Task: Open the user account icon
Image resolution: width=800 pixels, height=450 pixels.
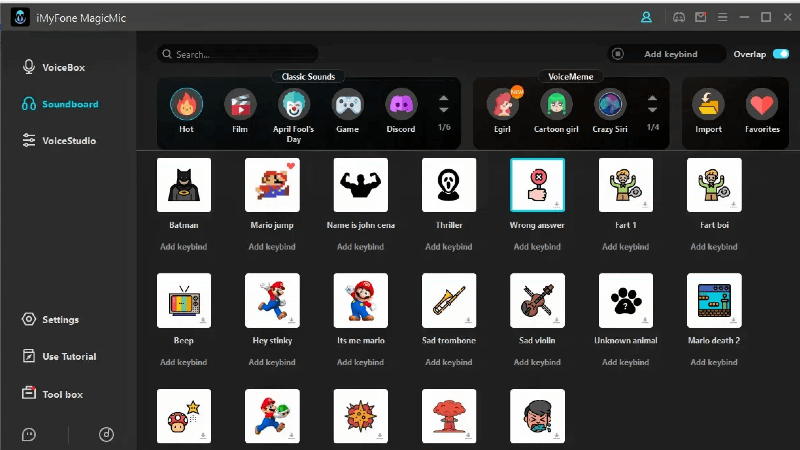Action: pyautogui.click(x=646, y=17)
